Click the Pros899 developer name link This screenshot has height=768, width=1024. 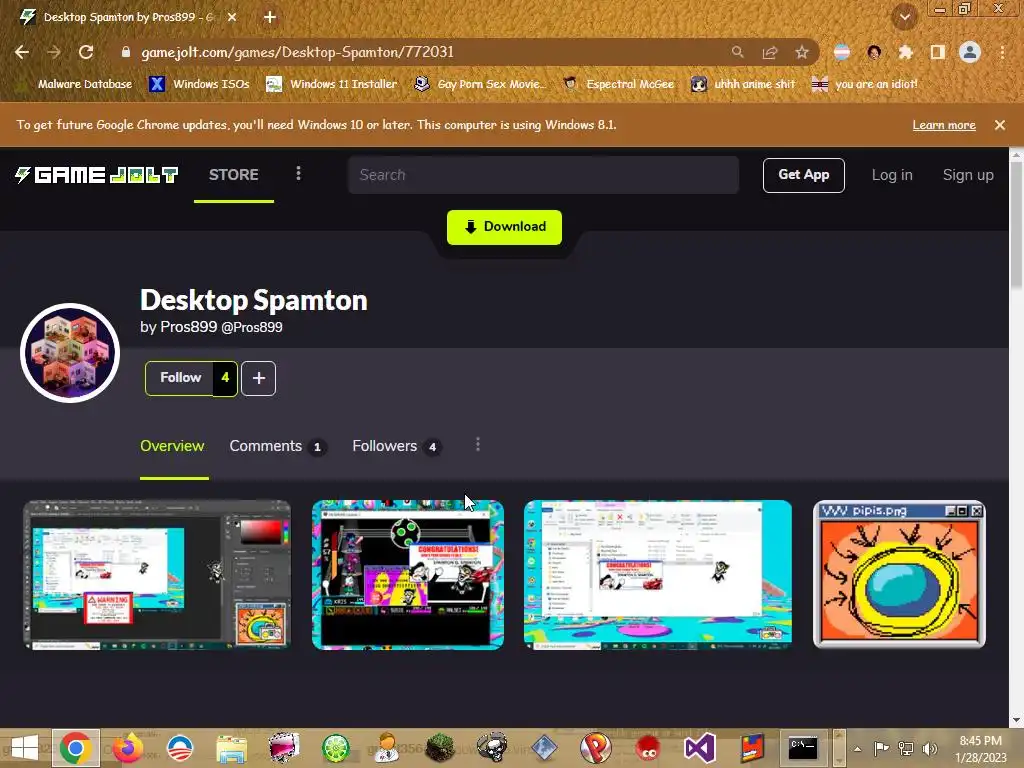click(x=189, y=327)
